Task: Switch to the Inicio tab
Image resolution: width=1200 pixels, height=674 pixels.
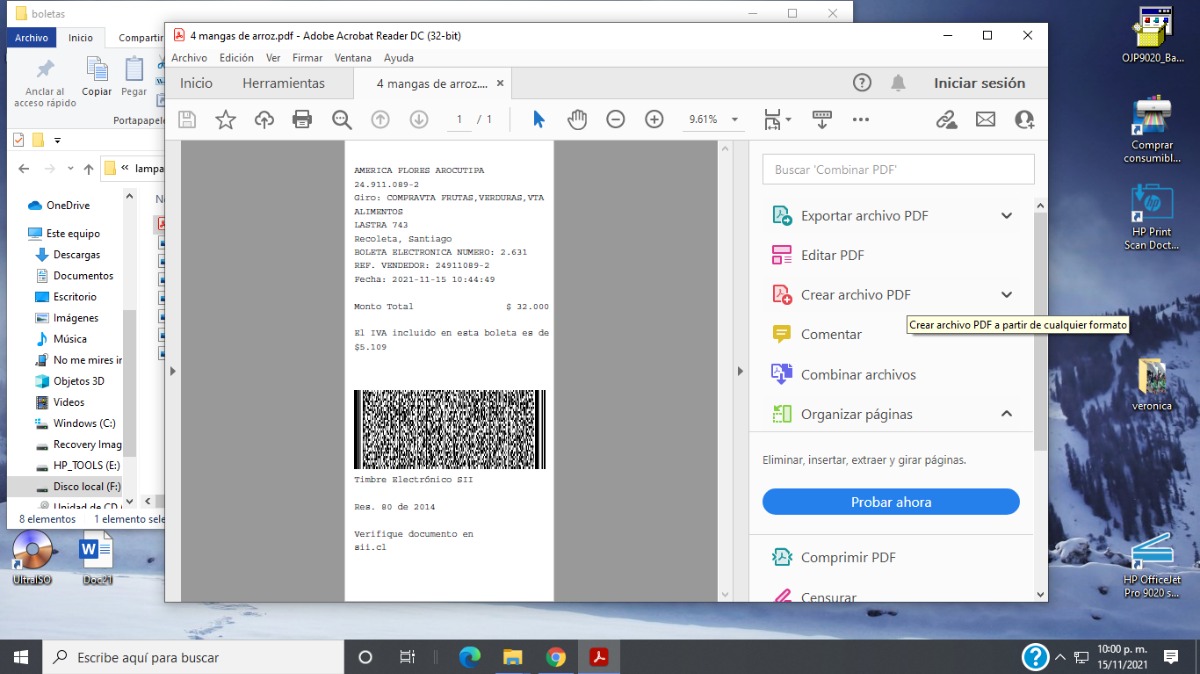Action: (x=196, y=83)
